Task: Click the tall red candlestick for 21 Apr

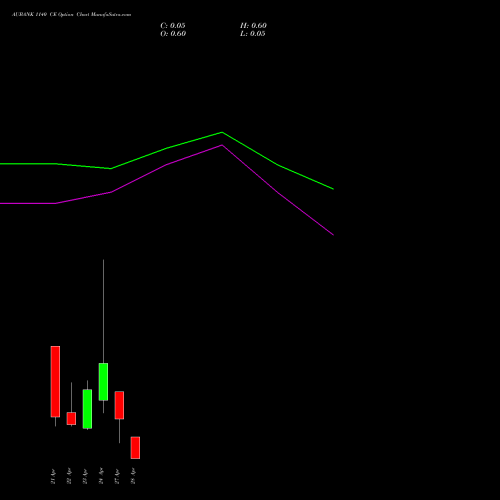Action: (x=55, y=382)
